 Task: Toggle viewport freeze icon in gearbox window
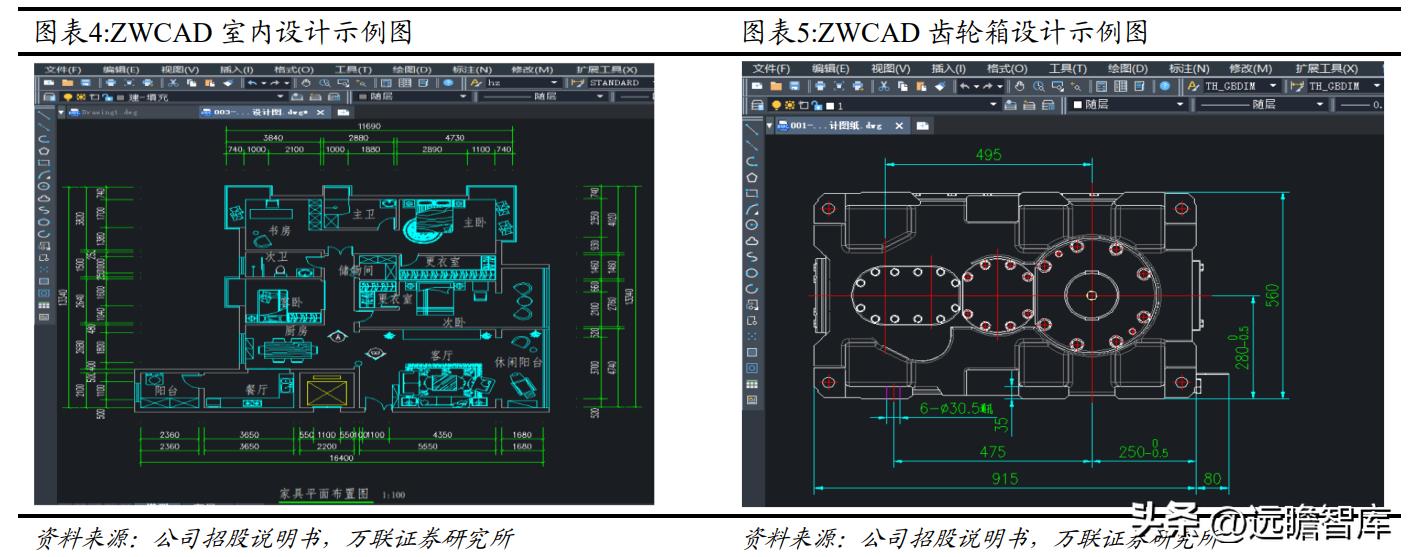[x=803, y=105]
